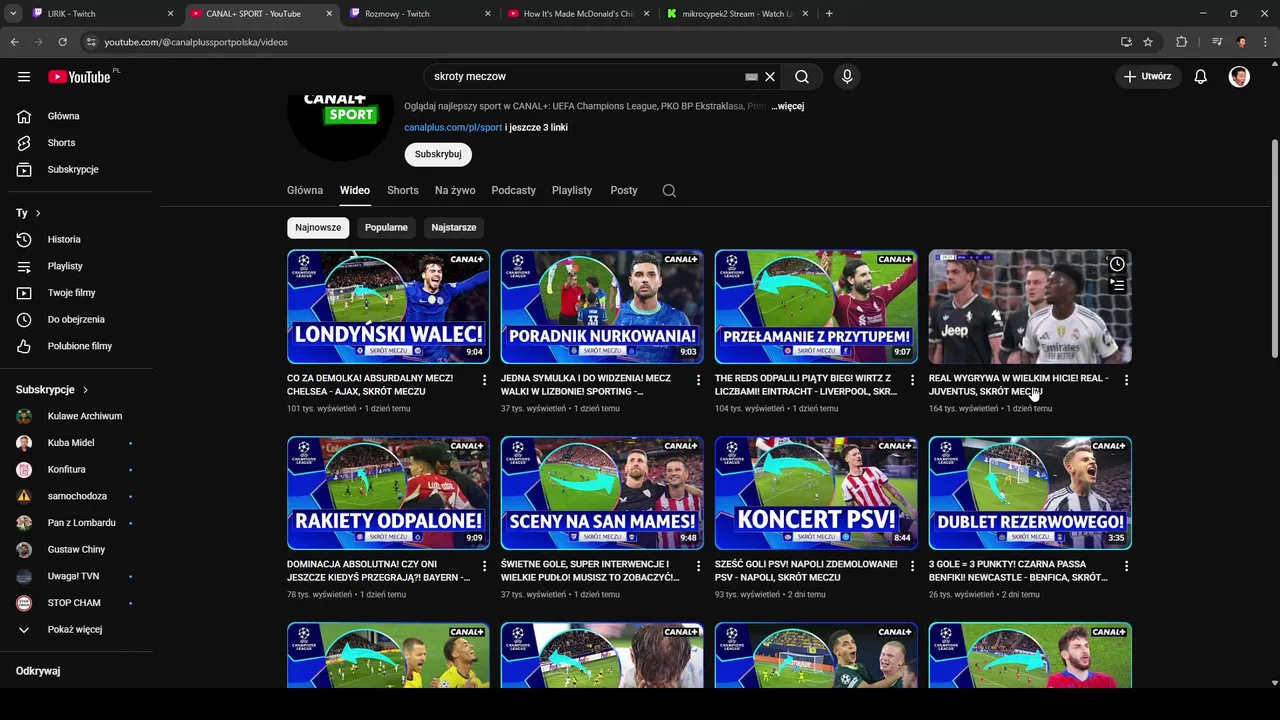The image size is (1280, 720).
Task: Open options menu for Newcastle-Benfica video
Action: pos(1126,566)
